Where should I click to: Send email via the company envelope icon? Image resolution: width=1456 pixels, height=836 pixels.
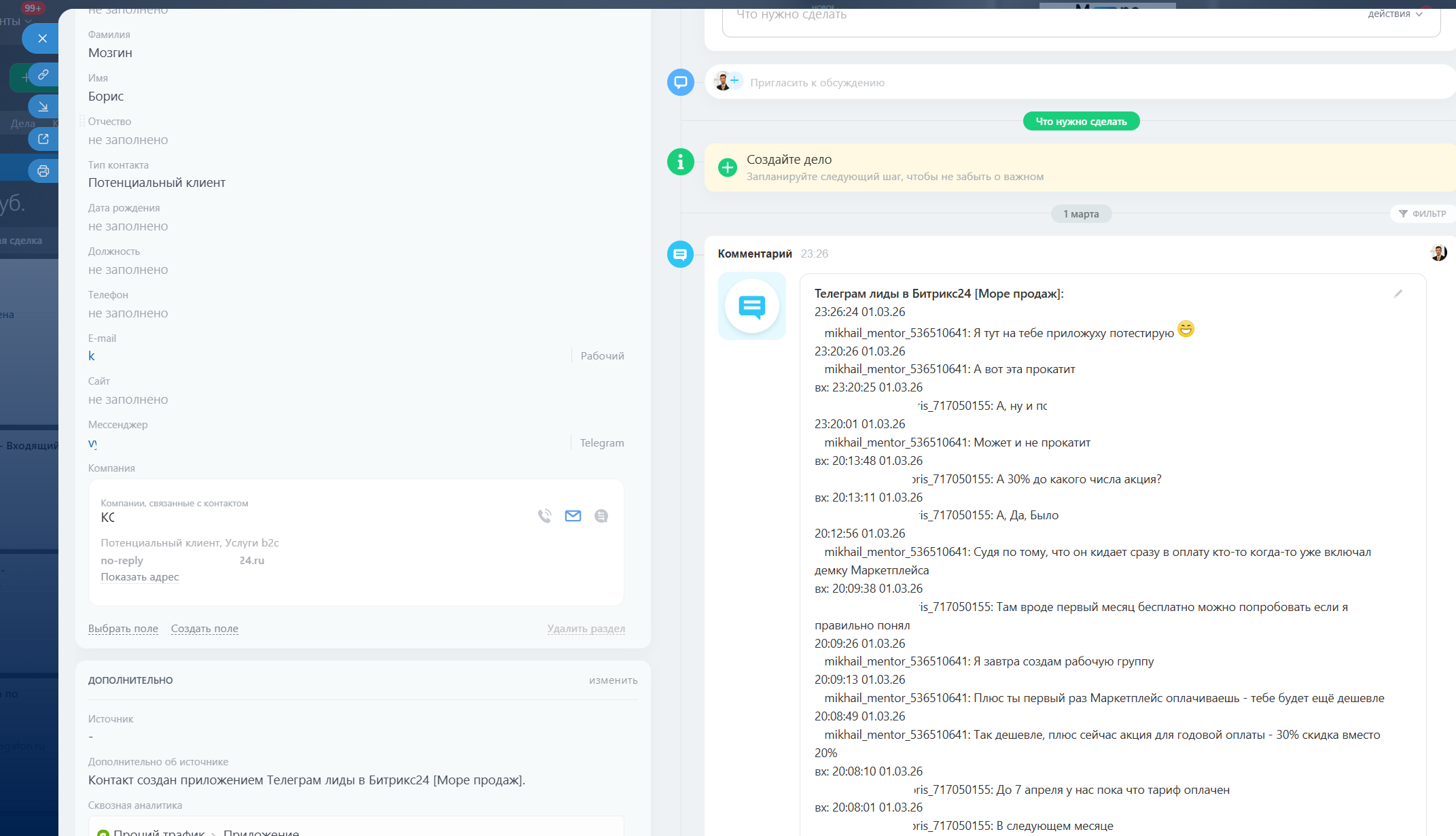coord(573,516)
